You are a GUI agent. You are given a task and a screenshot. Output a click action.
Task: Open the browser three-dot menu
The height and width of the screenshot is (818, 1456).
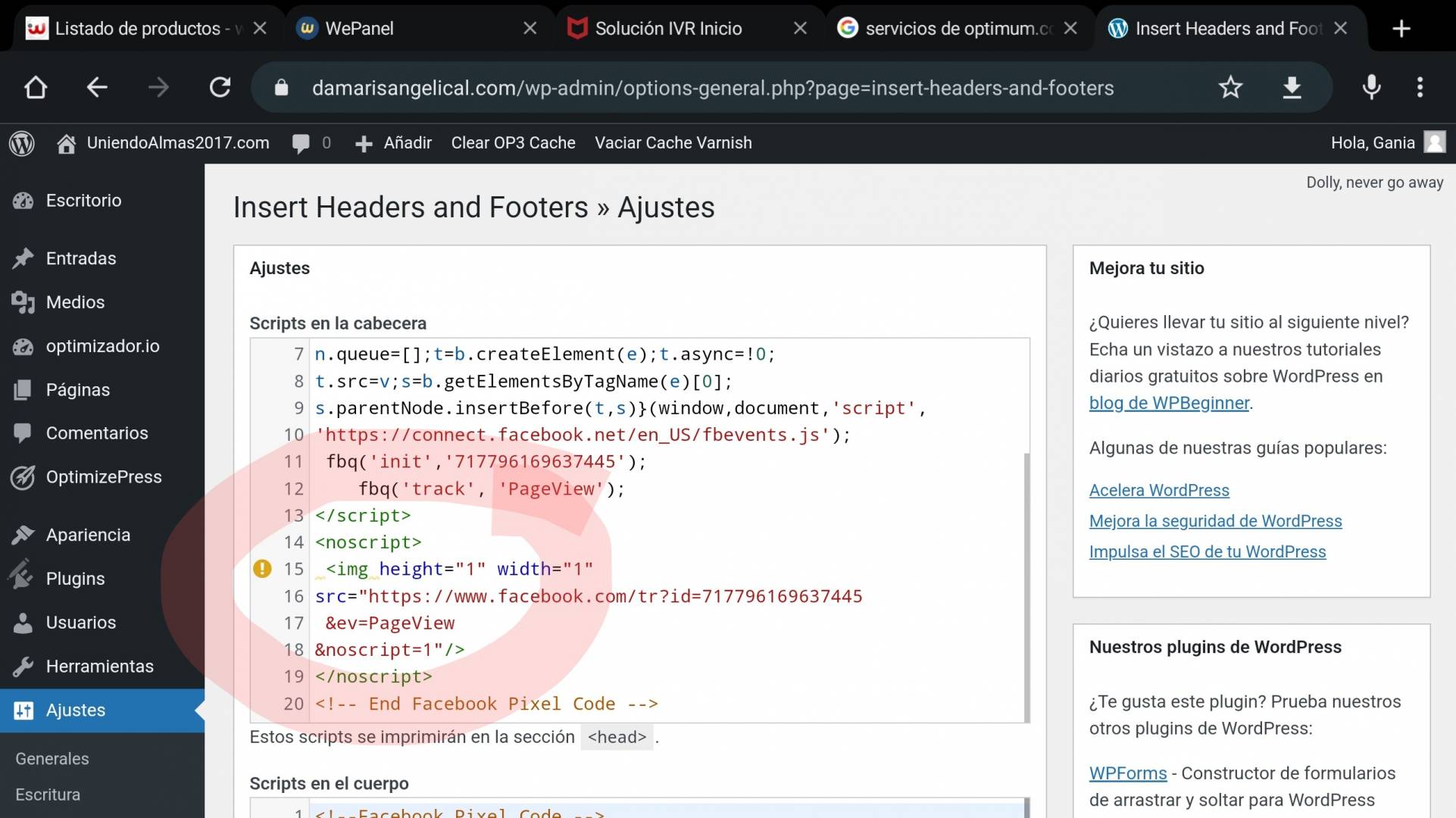pyautogui.click(x=1420, y=88)
